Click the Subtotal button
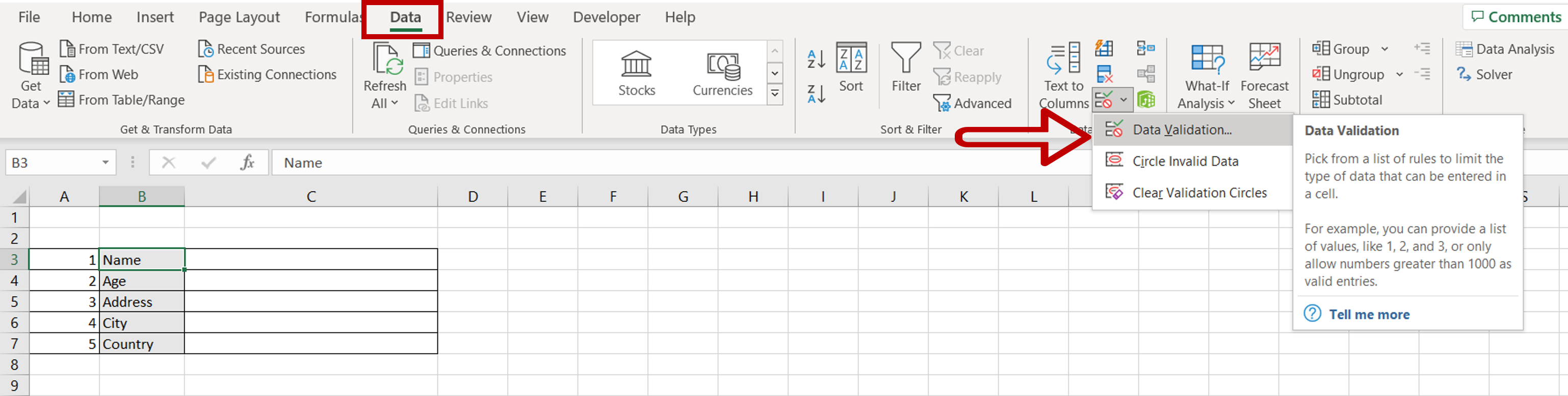The image size is (1568, 396). (x=1347, y=100)
